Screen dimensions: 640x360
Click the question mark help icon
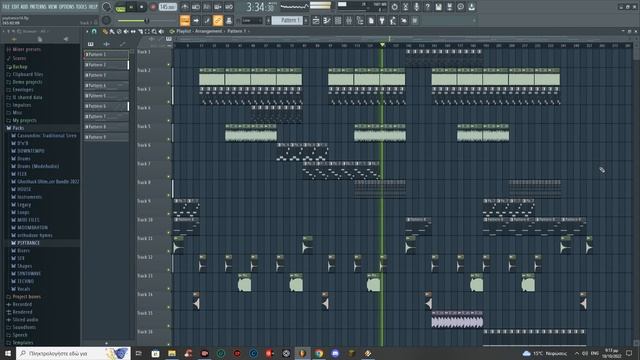(428, 7)
